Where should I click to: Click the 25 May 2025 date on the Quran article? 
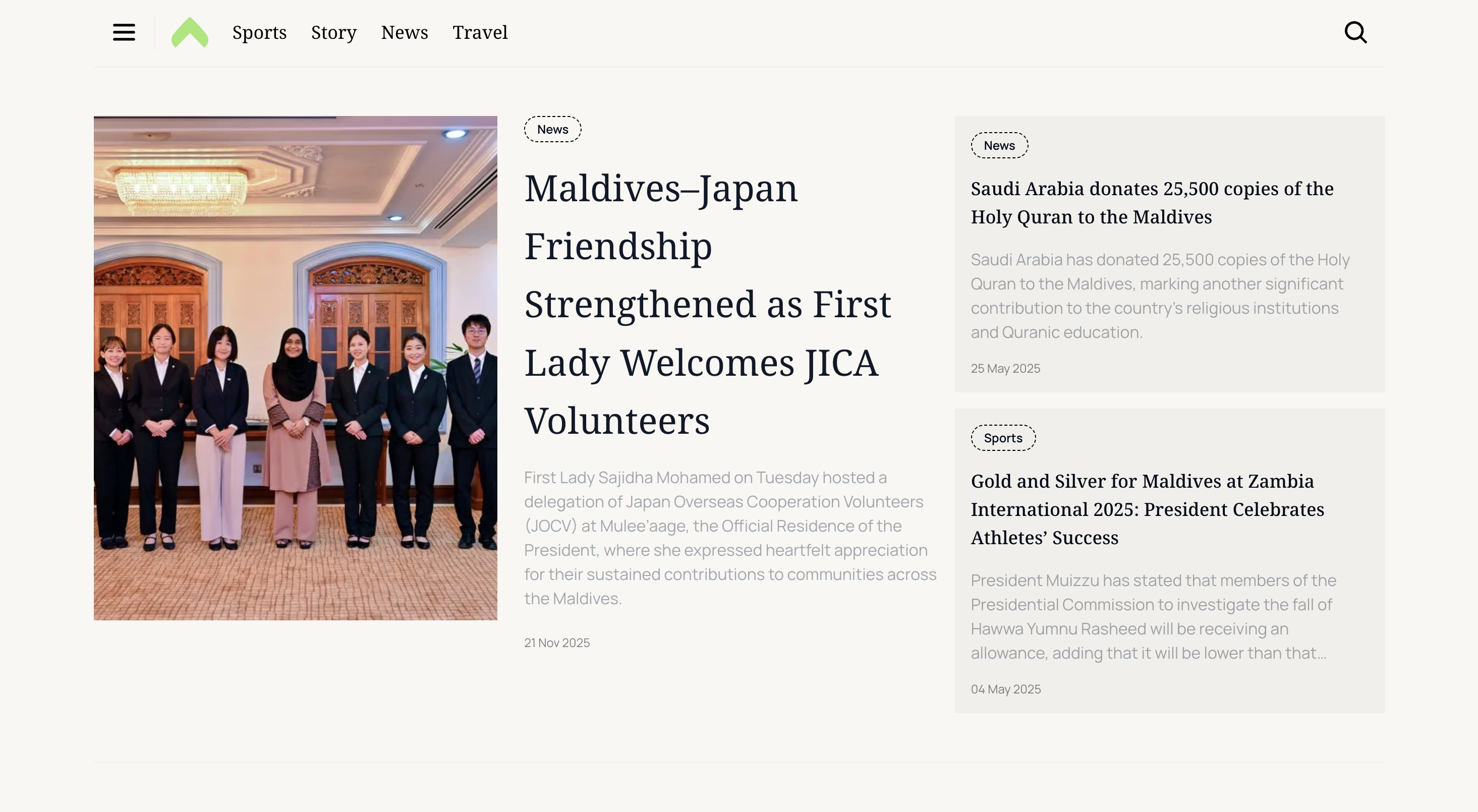(x=1005, y=368)
